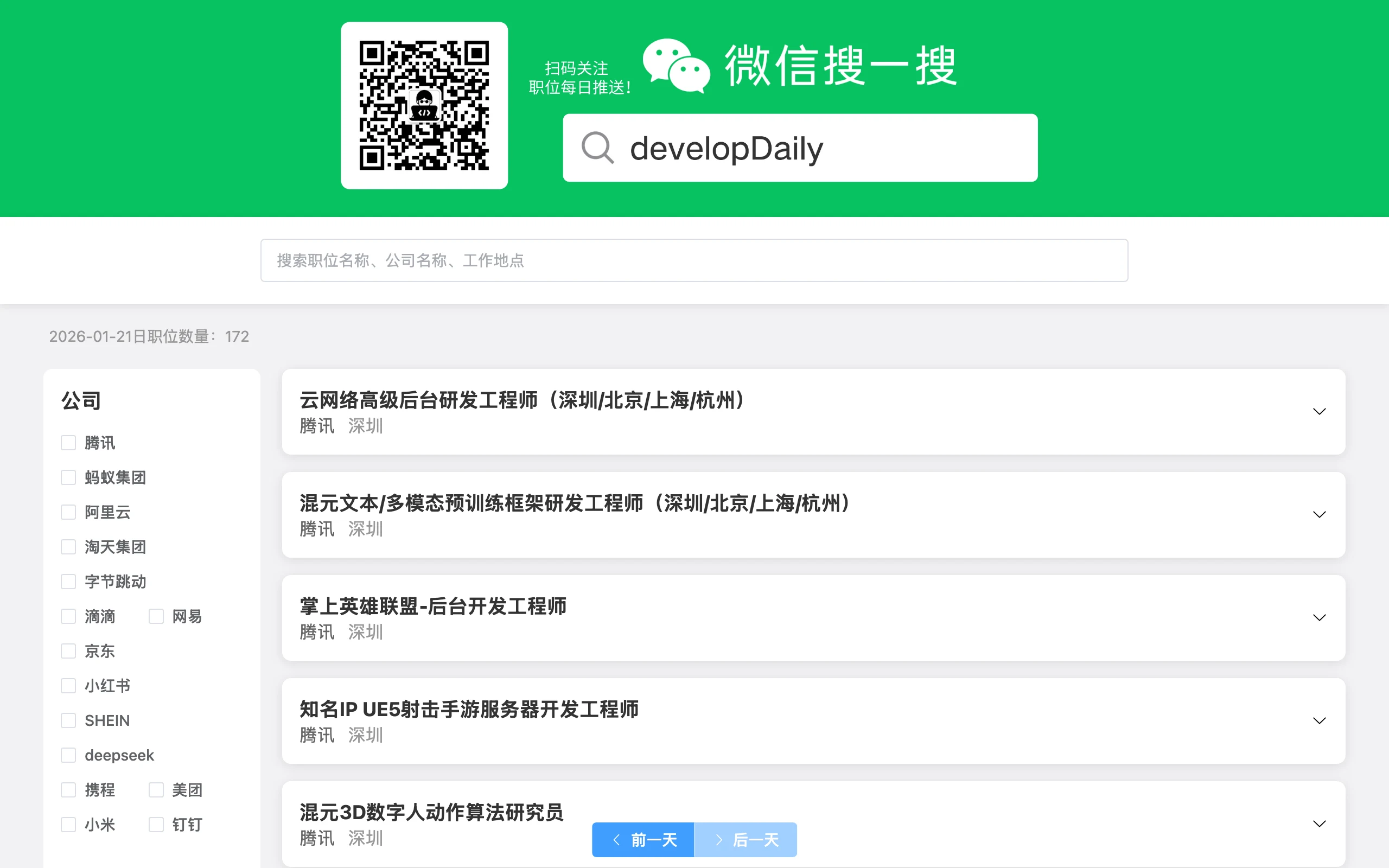This screenshot has height=868, width=1389.
Task: Expand the 掌上英雄联盟-后台开发工程师 job card
Action: (x=1319, y=618)
